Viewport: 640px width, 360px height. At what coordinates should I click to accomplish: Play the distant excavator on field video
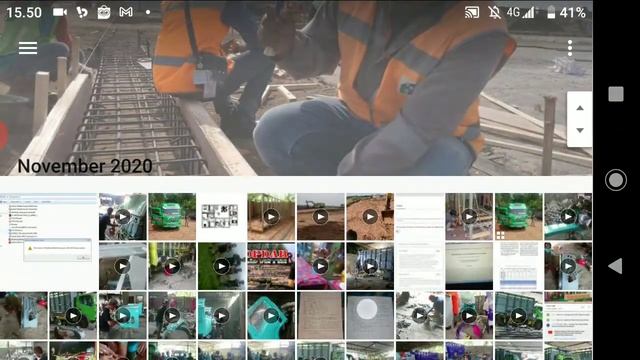click(320, 216)
